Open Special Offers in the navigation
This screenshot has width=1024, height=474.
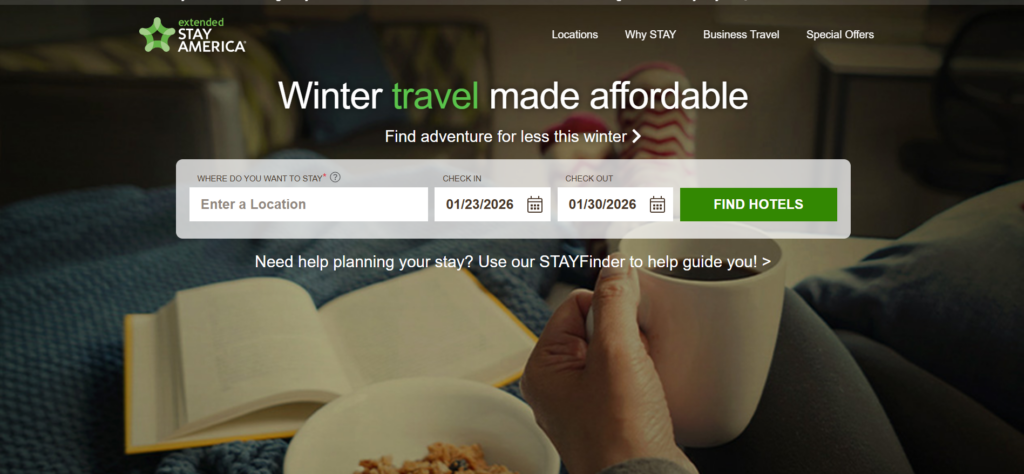click(x=840, y=35)
